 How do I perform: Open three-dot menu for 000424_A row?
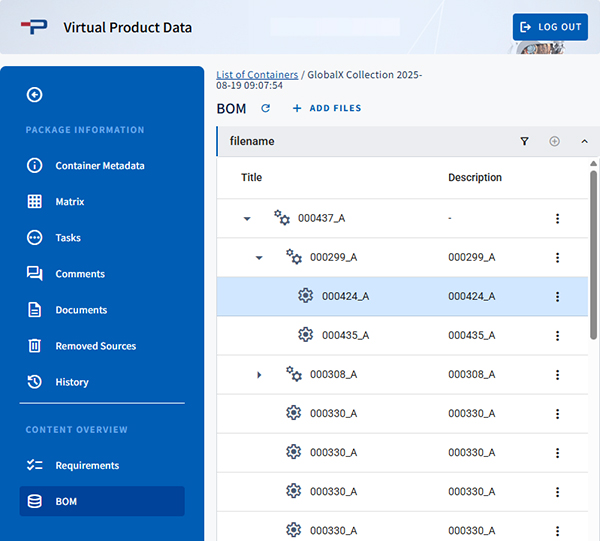click(557, 296)
